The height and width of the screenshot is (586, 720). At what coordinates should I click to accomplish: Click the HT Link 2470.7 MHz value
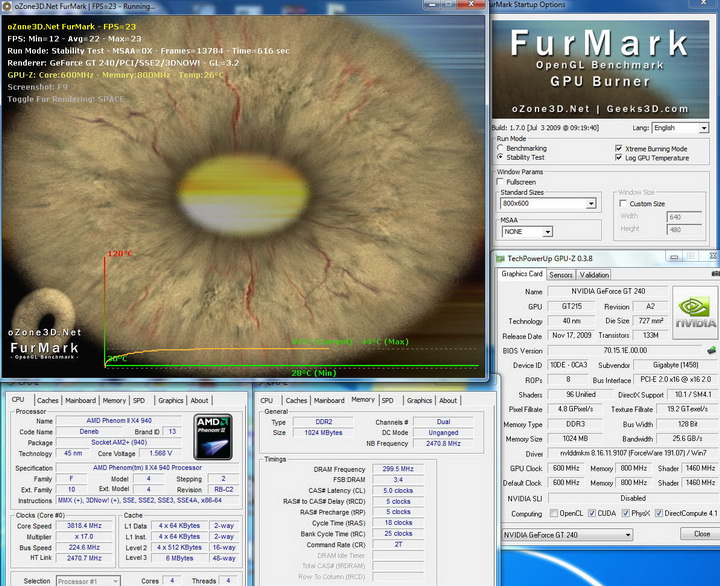click(84, 558)
